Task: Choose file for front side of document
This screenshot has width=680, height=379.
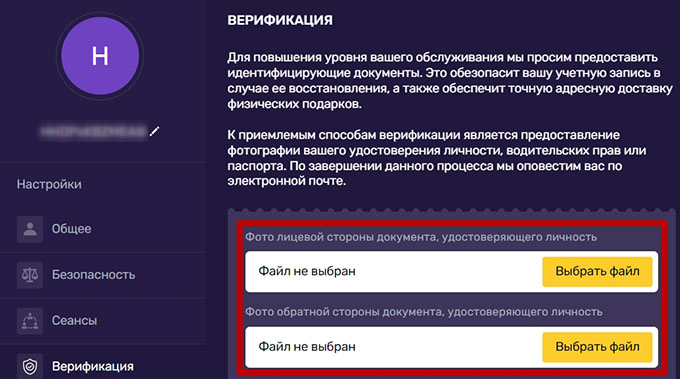Action: [x=597, y=271]
